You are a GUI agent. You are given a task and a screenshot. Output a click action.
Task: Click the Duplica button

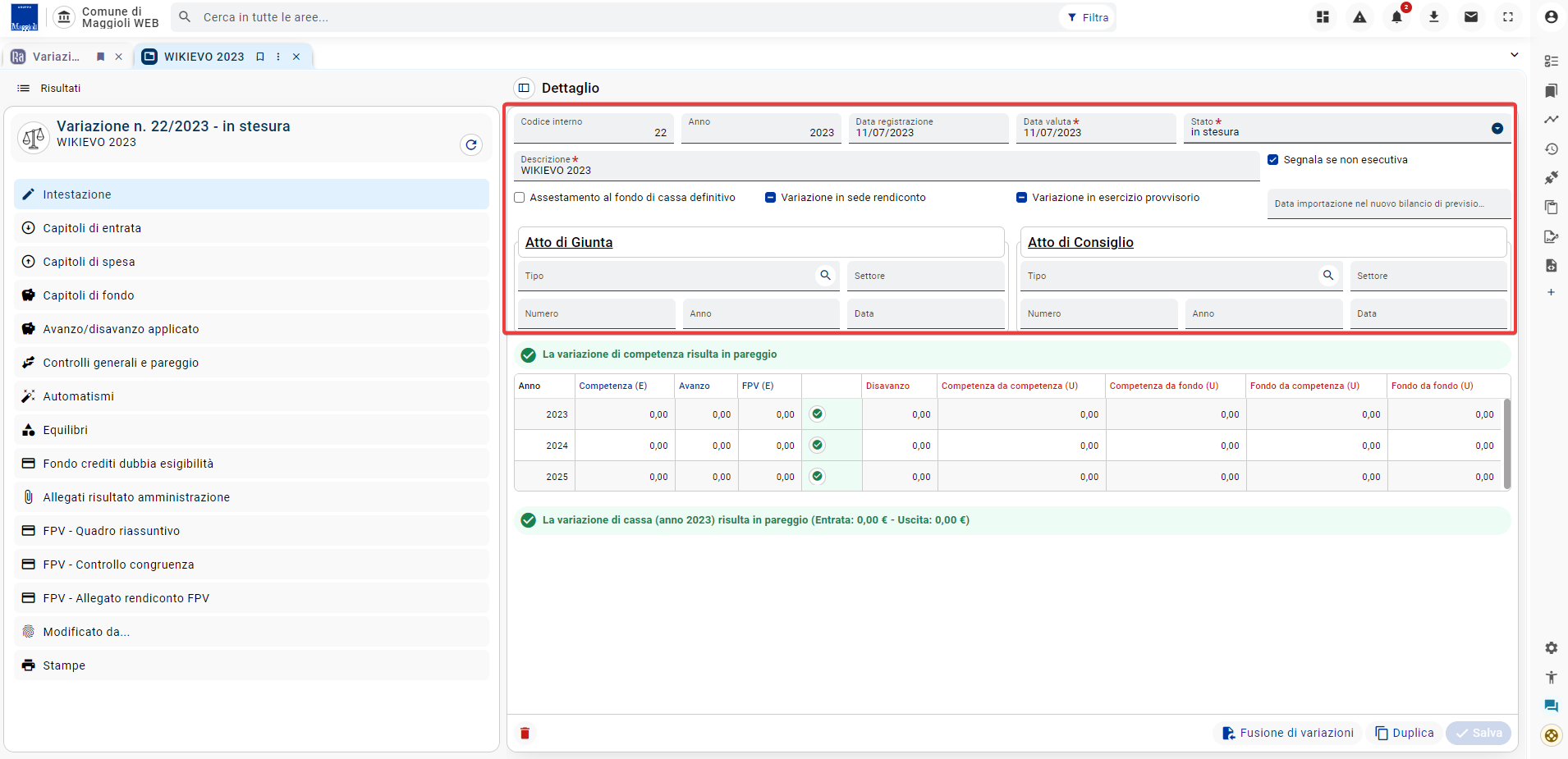(x=1405, y=734)
